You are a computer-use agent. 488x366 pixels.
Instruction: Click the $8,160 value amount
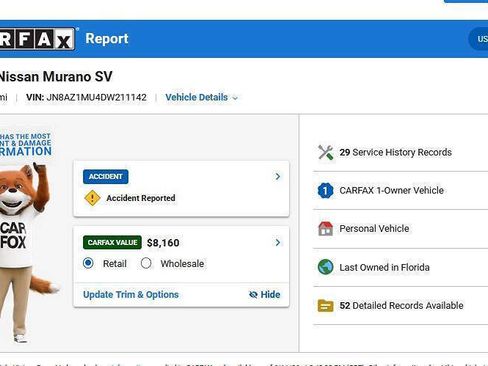tap(163, 243)
